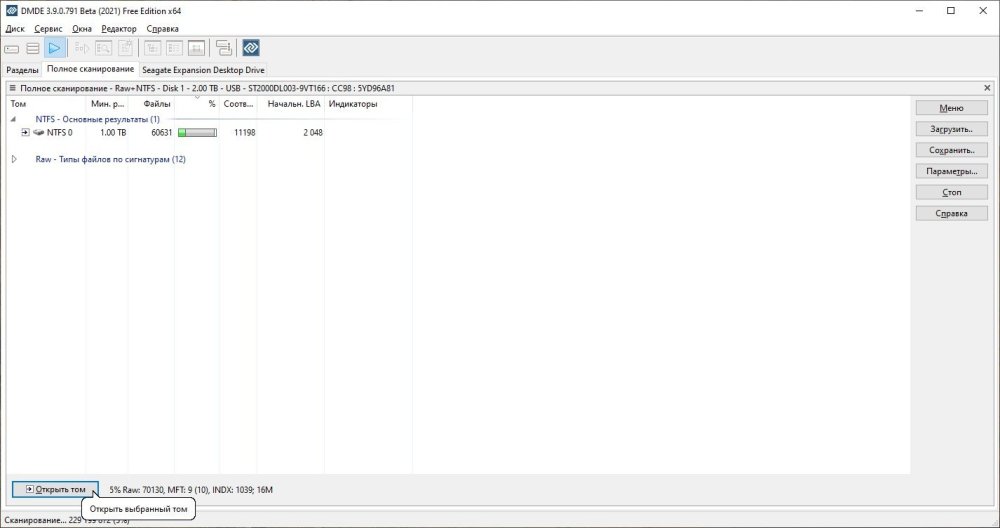Click the NTFS 0 green progress bar
The image size is (1000, 528).
197,132
